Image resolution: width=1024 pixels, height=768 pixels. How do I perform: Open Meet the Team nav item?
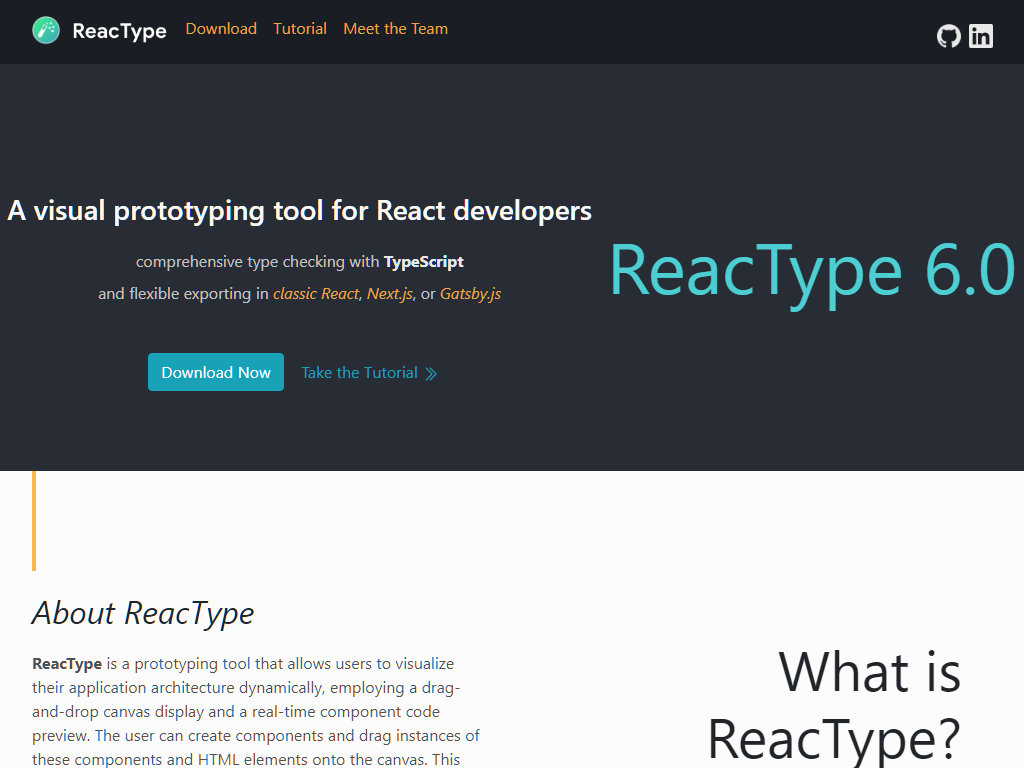tap(395, 29)
